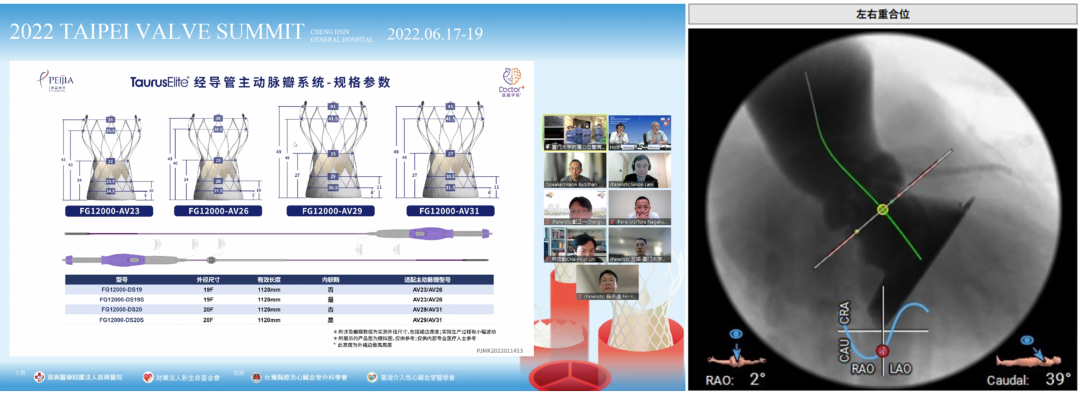
Task: Select the FG12000-AV23 valve label
Action: pos(110,211)
